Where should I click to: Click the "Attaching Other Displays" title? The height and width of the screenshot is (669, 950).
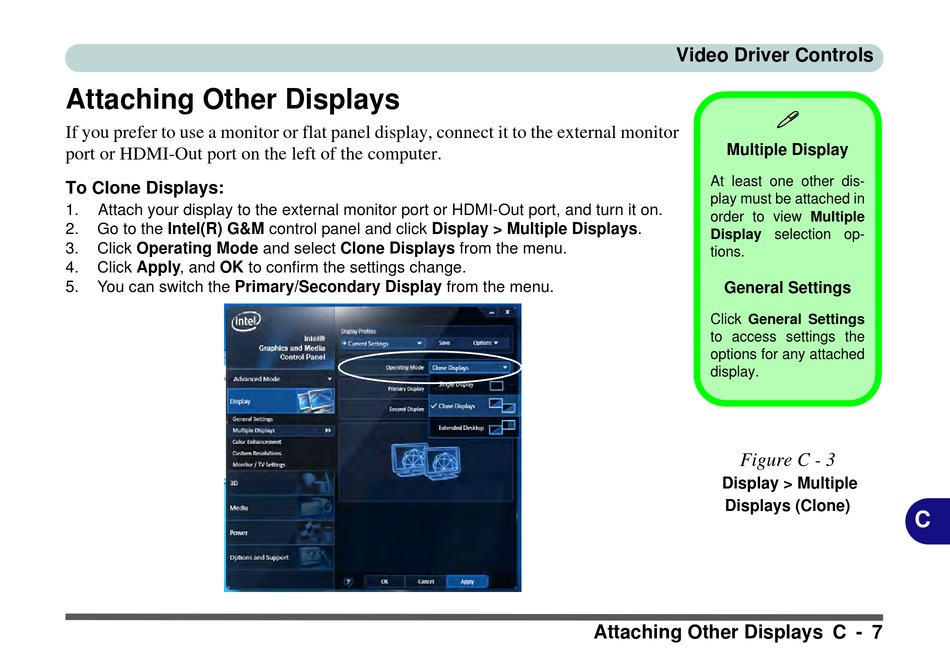click(x=233, y=99)
